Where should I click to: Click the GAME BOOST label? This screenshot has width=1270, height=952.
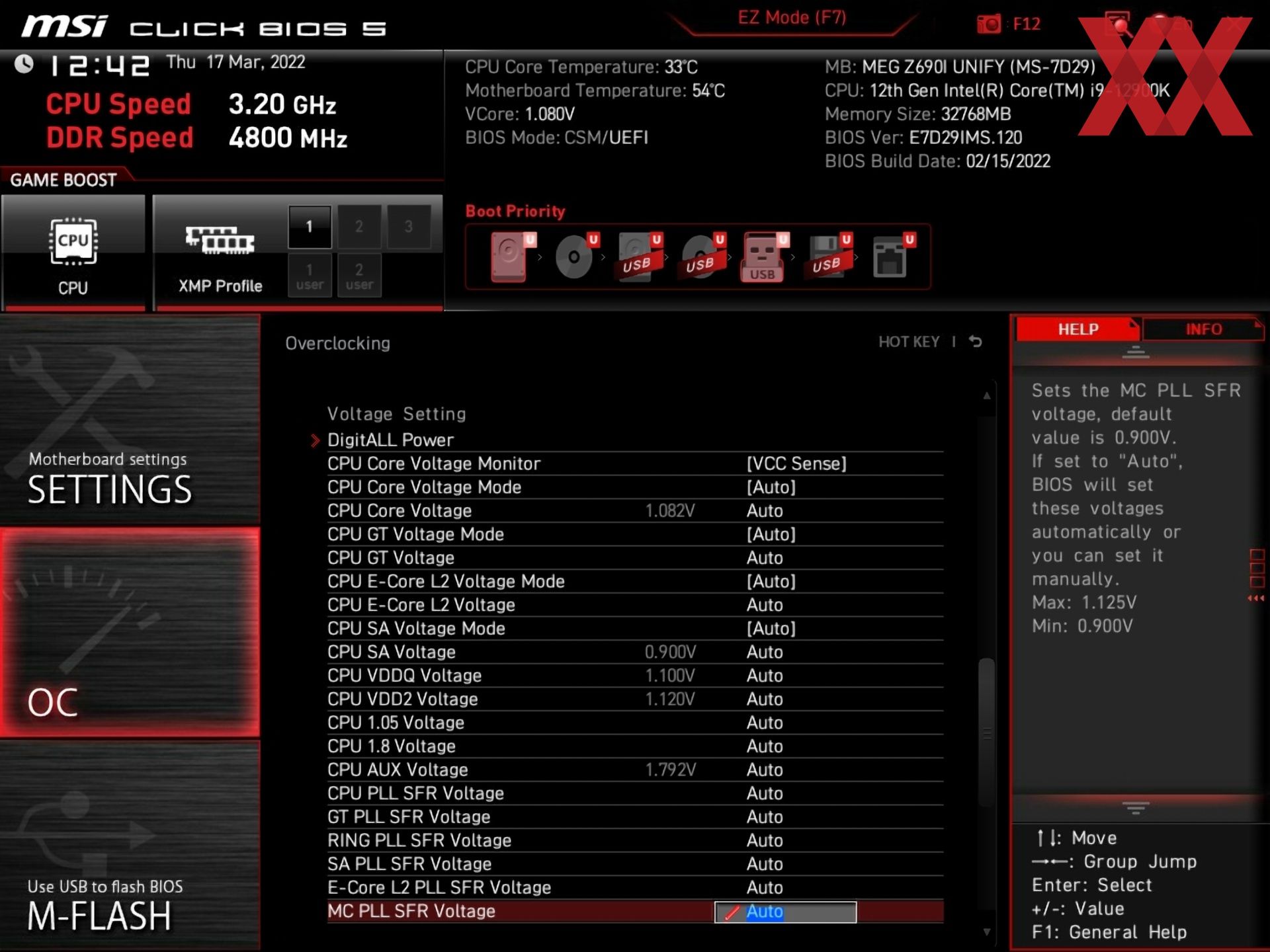point(63,180)
